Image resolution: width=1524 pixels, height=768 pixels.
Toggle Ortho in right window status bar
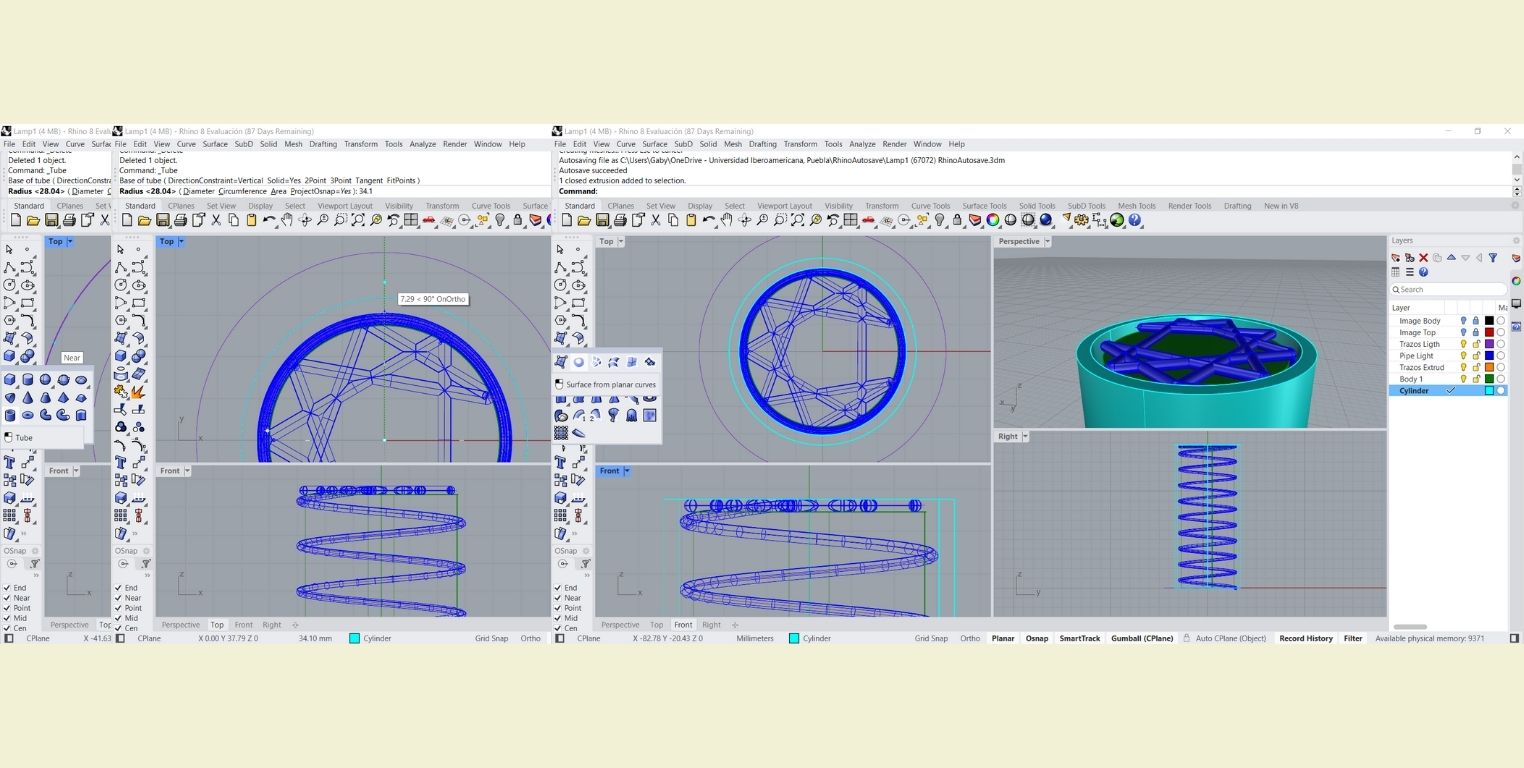tap(970, 638)
